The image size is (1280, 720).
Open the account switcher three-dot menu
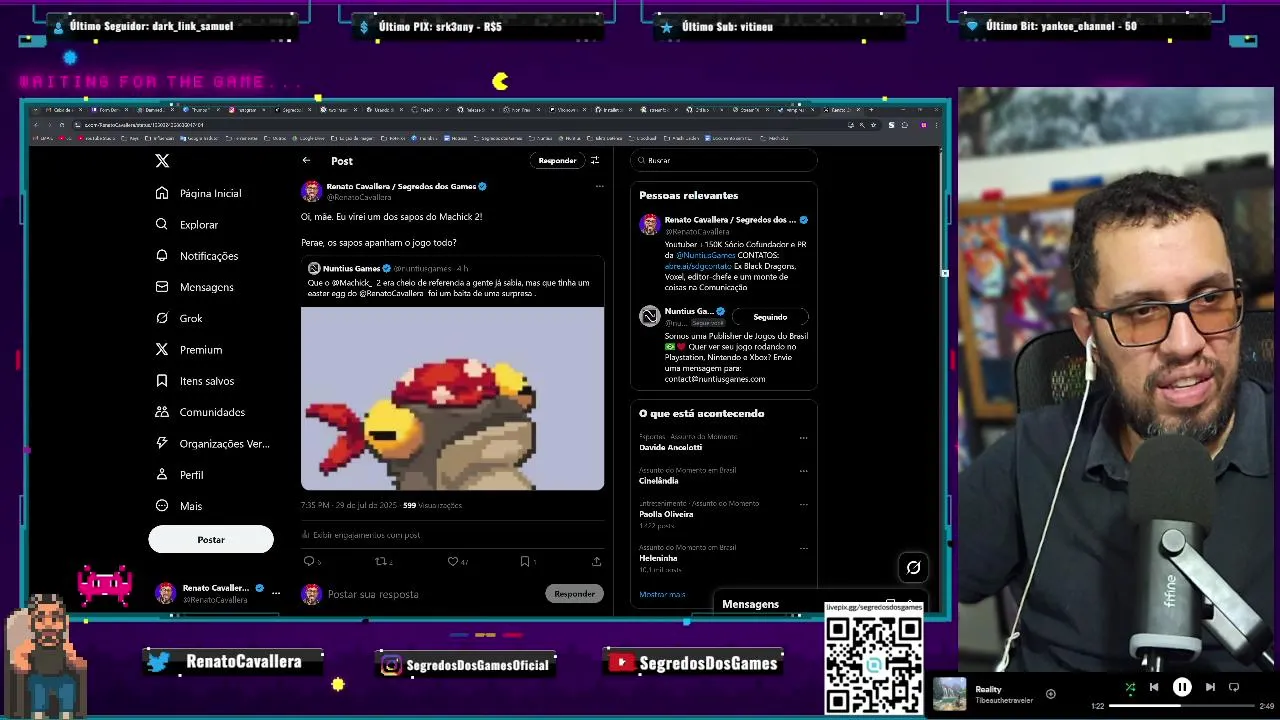click(x=276, y=593)
